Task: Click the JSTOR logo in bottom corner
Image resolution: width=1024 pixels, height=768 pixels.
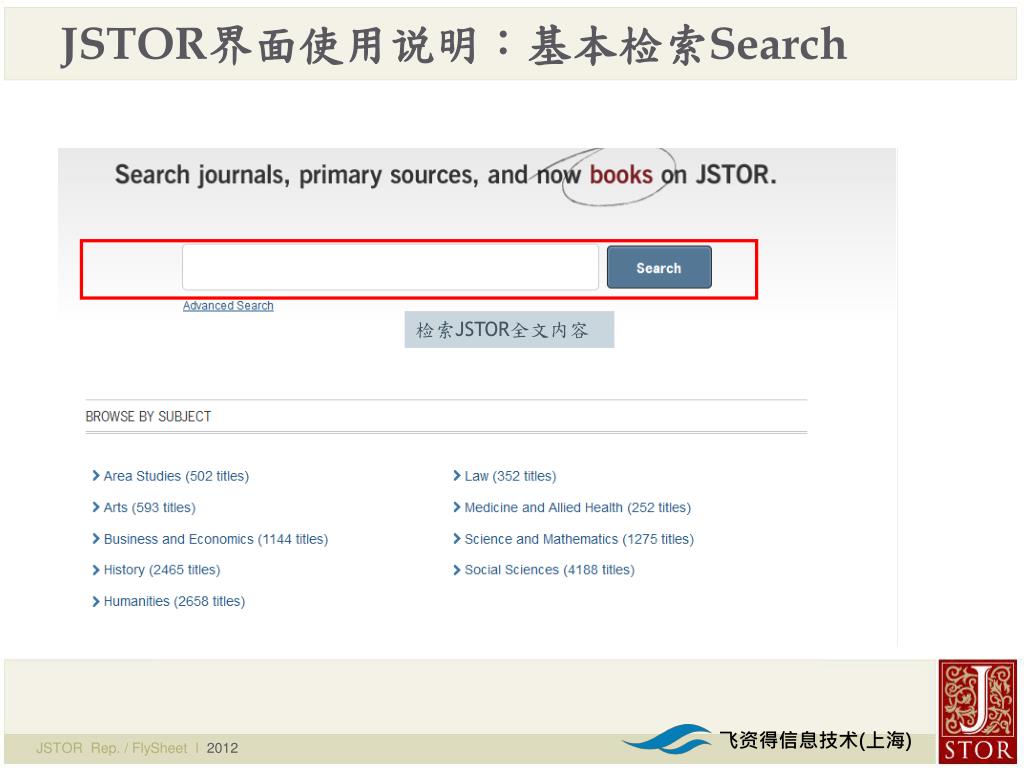Action: [978, 711]
